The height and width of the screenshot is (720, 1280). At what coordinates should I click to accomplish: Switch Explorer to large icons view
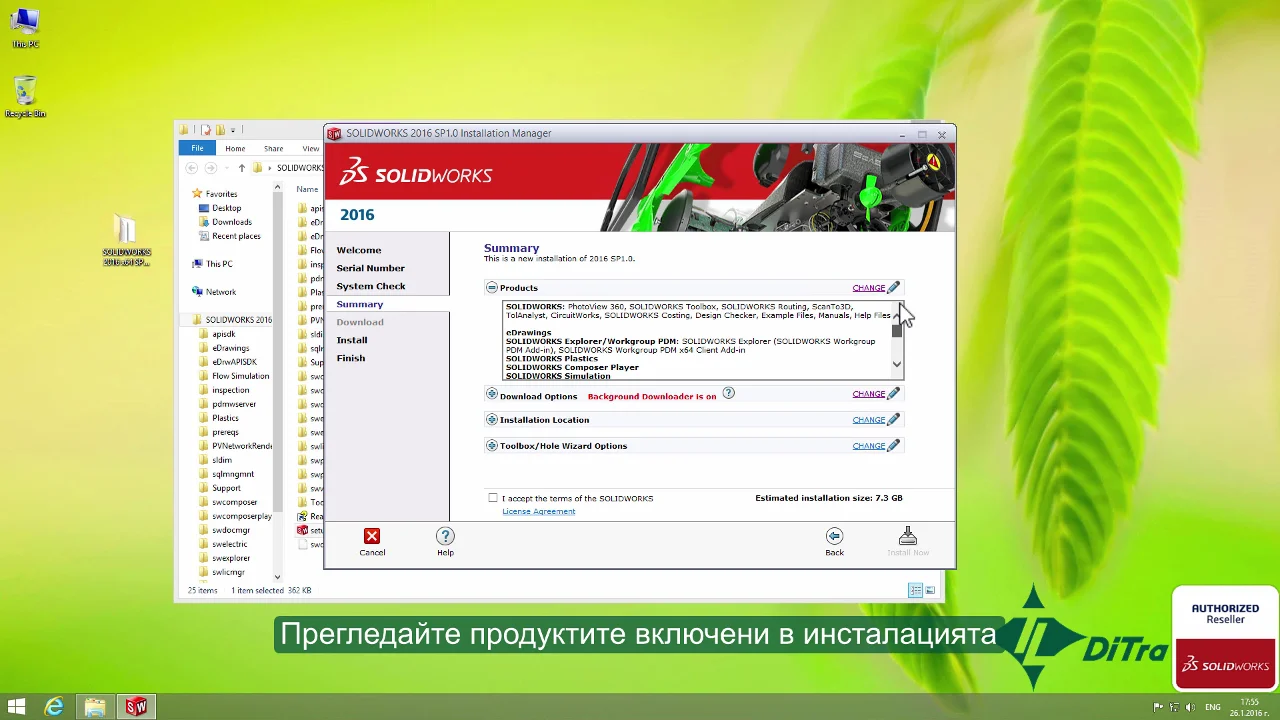[x=930, y=591]
